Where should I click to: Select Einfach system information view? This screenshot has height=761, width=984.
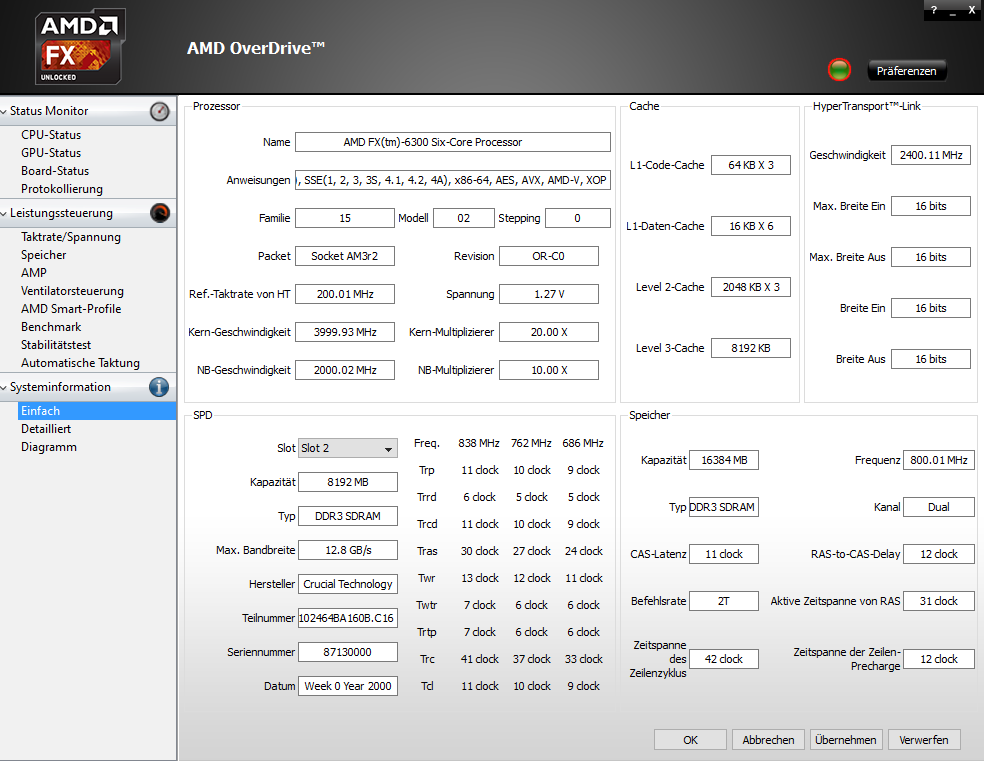pos(97,411)
